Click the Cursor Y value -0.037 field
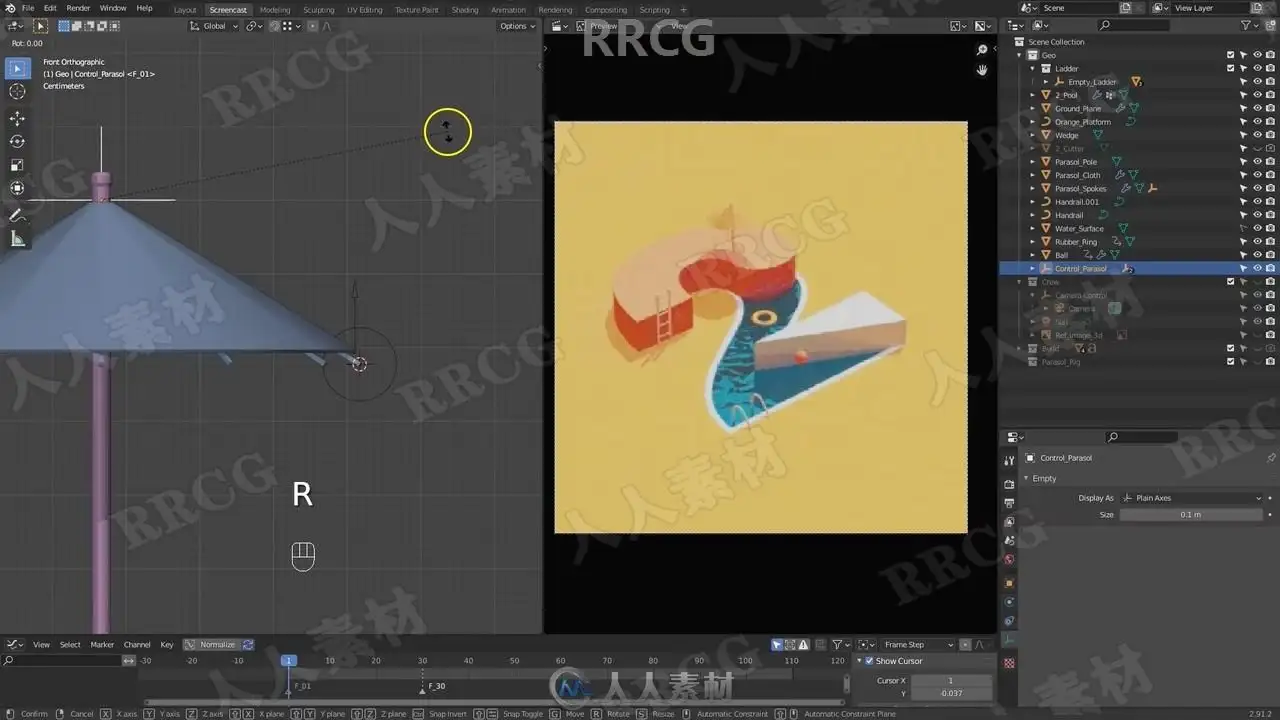 (951, 693)
